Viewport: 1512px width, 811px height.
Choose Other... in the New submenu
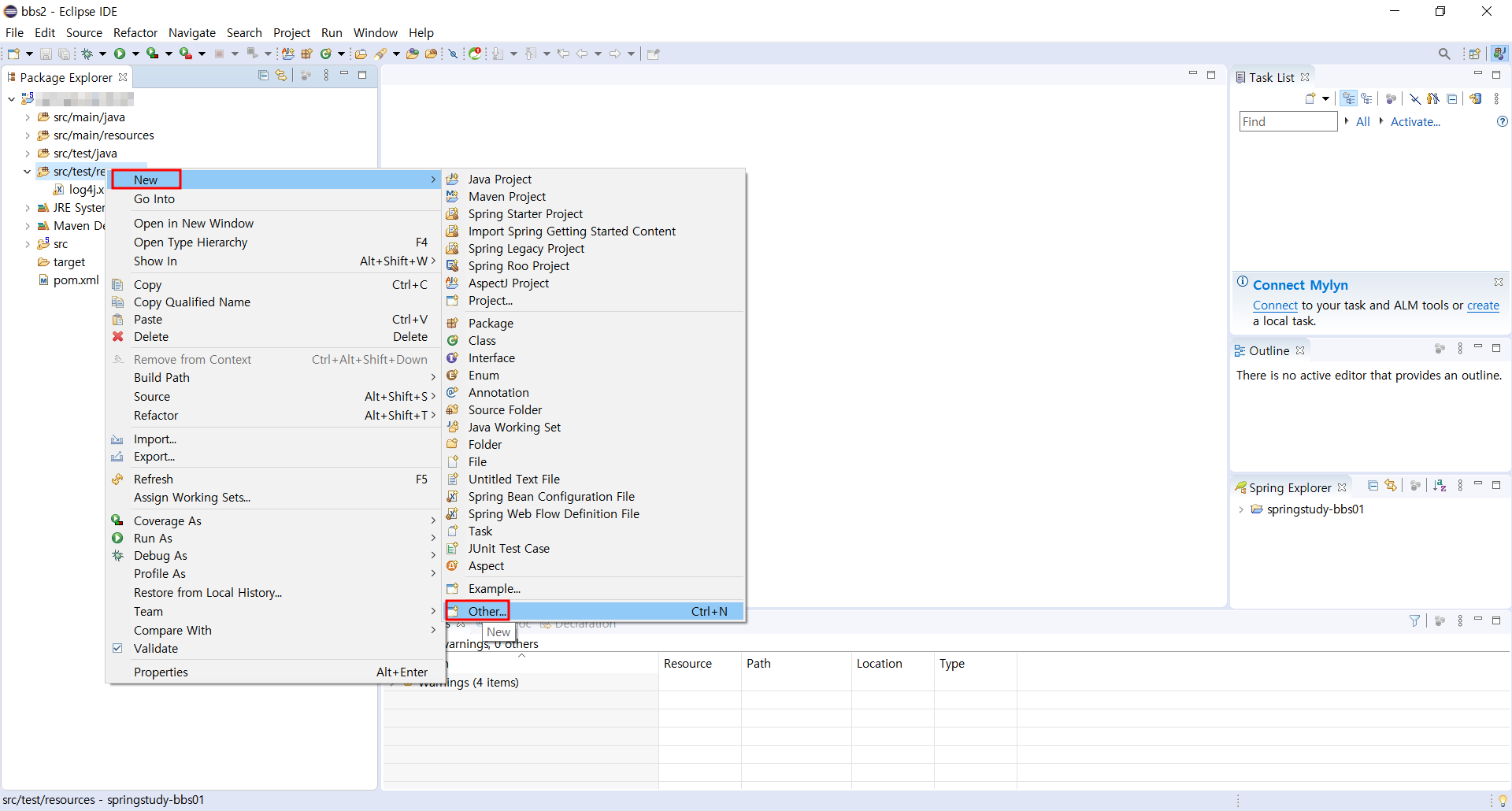tap(594, 611)
